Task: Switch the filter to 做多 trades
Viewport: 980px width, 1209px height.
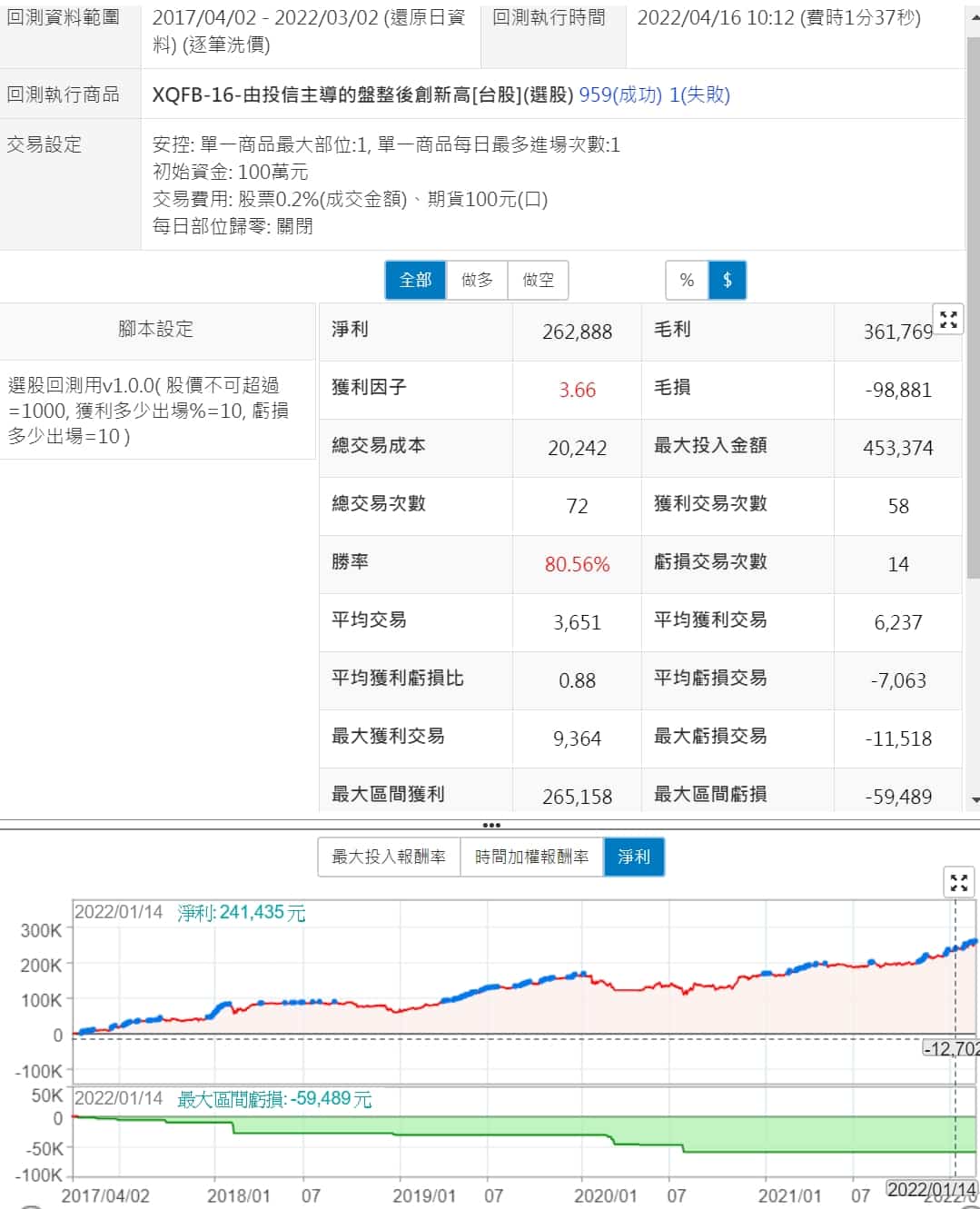Action: [x=477, y=280]
